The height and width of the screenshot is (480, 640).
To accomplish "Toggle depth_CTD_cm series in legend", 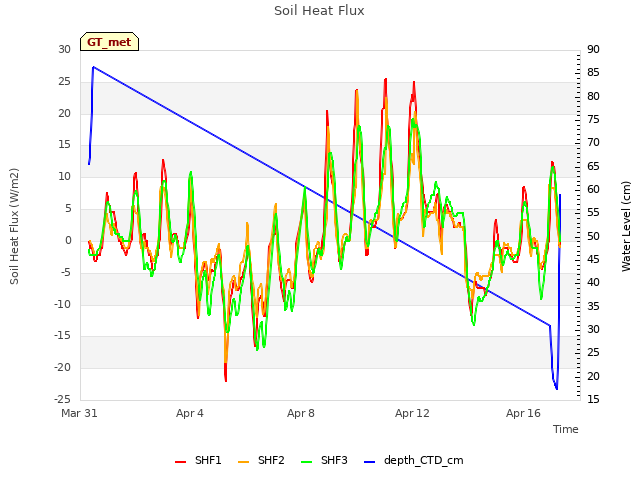I will coord(413,460).
